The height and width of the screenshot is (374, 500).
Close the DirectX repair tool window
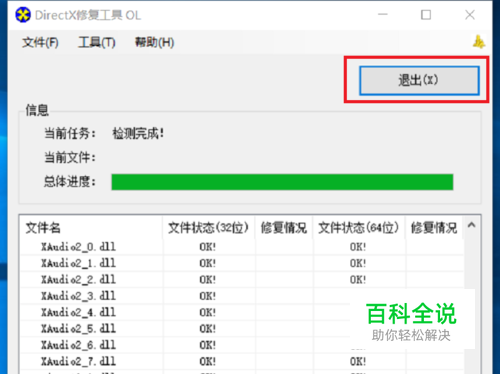point(470,15)
